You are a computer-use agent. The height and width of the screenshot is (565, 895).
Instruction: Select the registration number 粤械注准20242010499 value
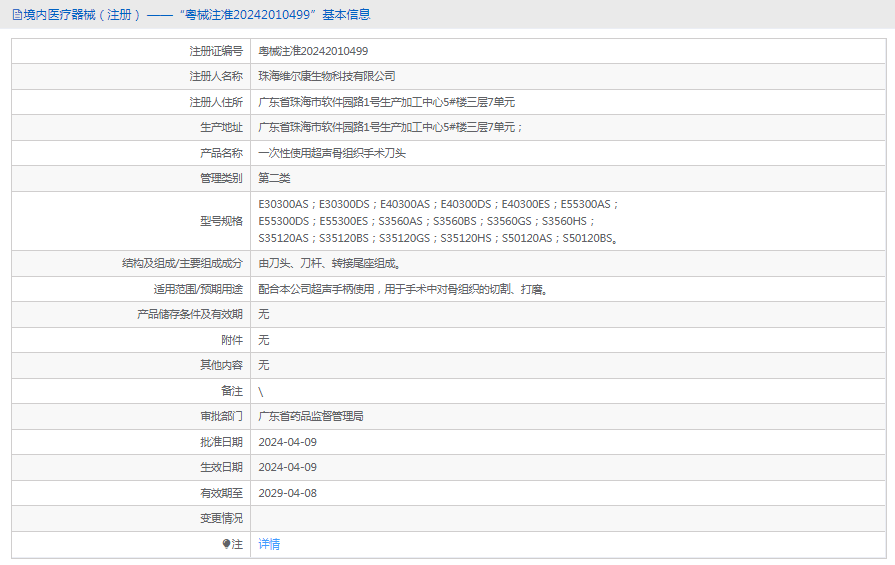tap(313, 51)
